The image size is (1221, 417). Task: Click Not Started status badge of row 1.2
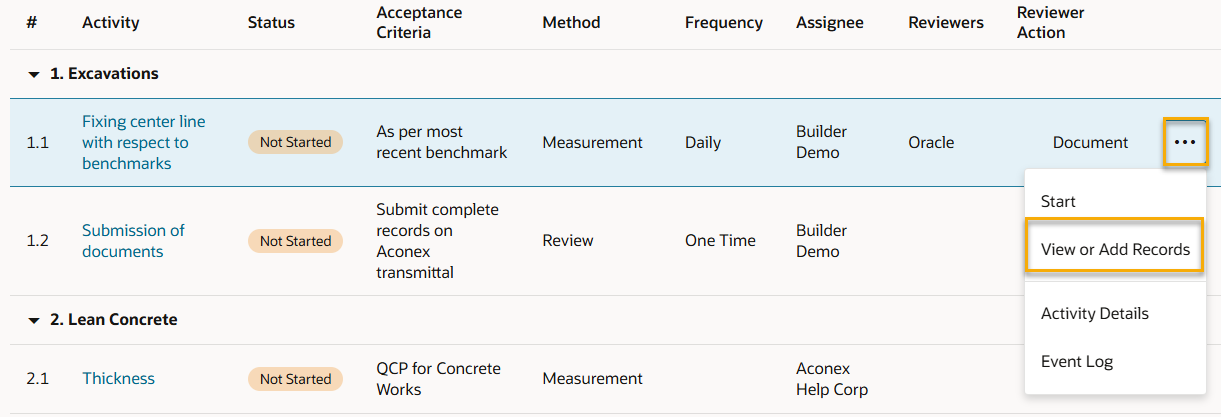pos(295,241)
